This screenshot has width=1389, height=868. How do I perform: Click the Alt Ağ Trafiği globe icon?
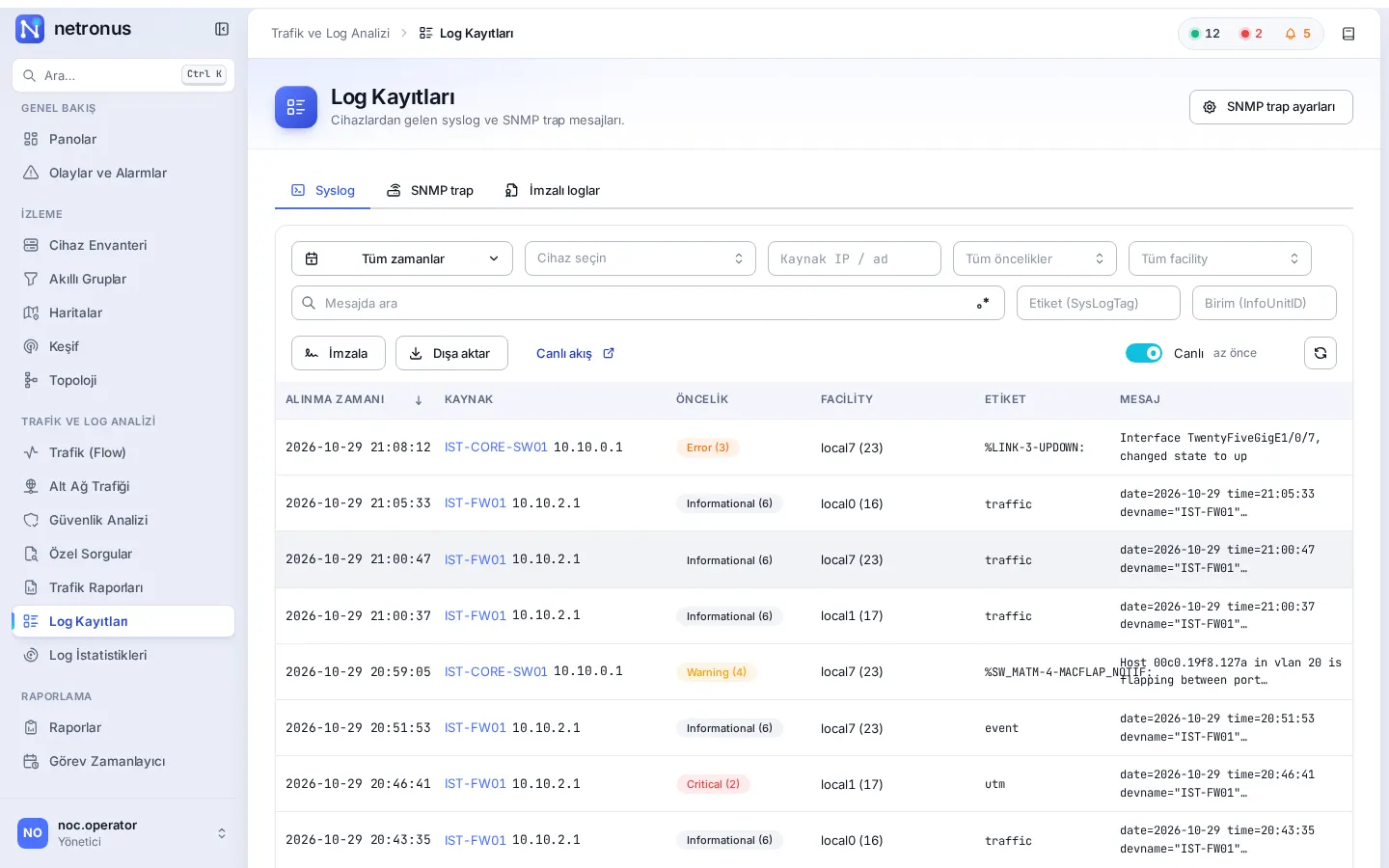[31, 486]
